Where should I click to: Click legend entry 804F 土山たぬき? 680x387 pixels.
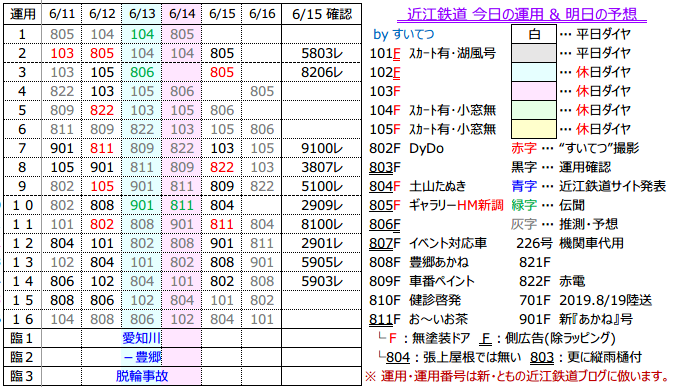(418, 187)
